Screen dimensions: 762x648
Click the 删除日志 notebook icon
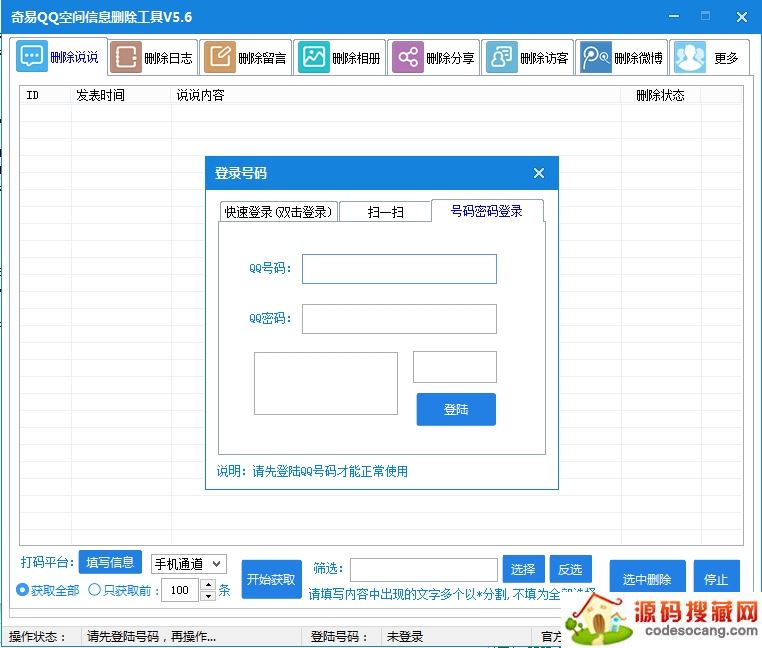pyautogui.click(x=126, y=57)
